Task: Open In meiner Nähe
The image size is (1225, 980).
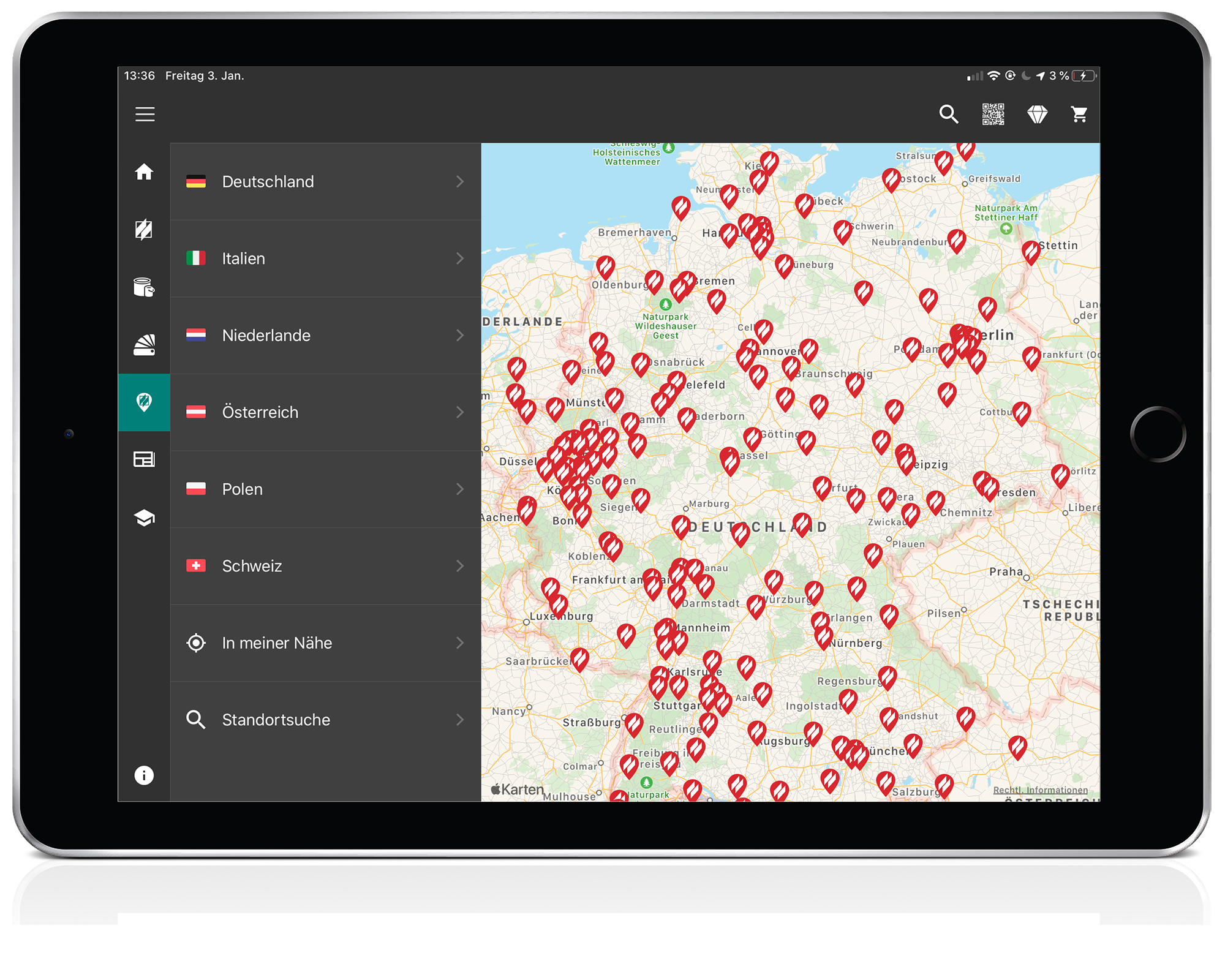Action: [x=325, y=643]
